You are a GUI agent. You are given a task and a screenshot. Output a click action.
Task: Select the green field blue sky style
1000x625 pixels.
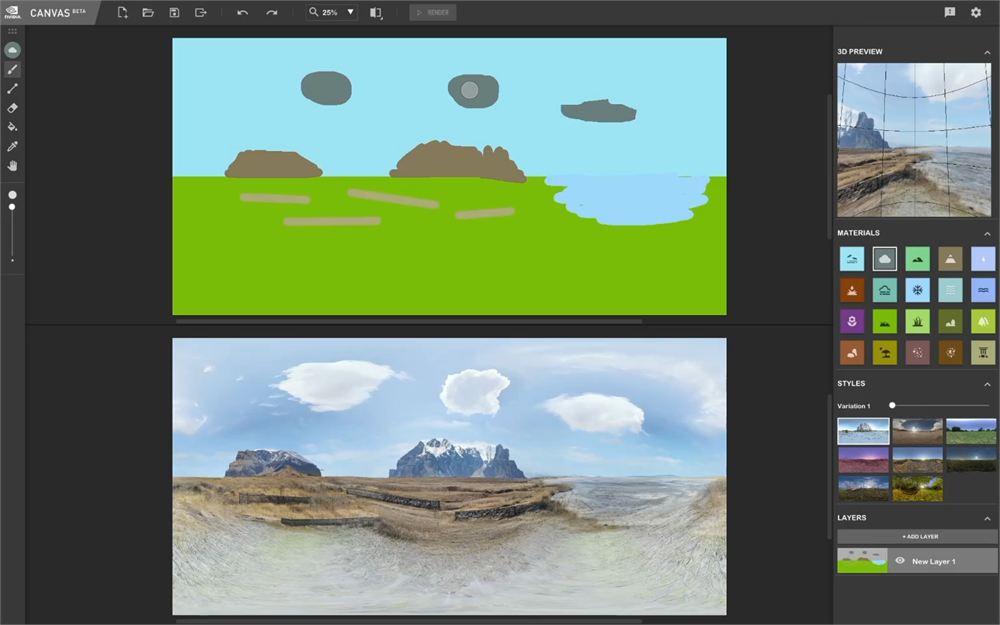[x=971, y=431]
